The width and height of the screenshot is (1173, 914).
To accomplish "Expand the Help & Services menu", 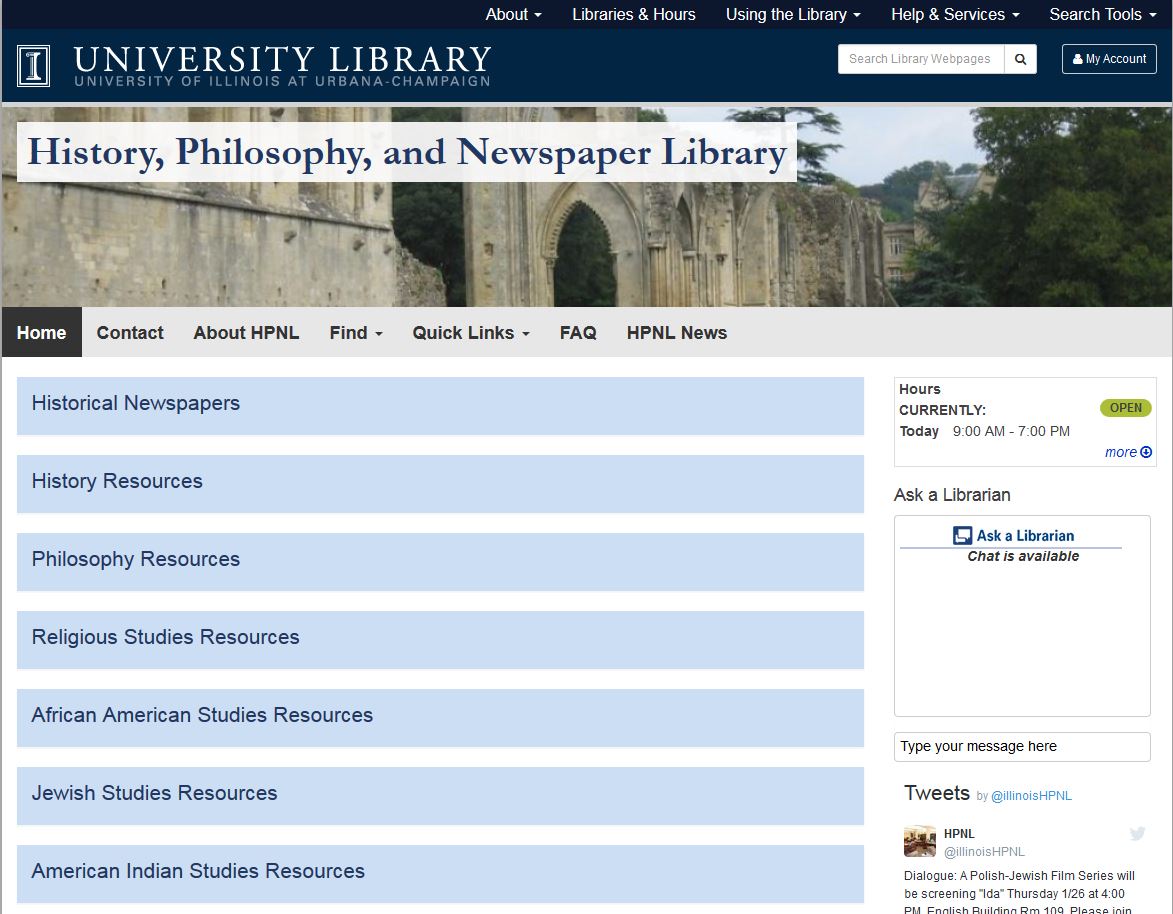I will pos(954,14).
